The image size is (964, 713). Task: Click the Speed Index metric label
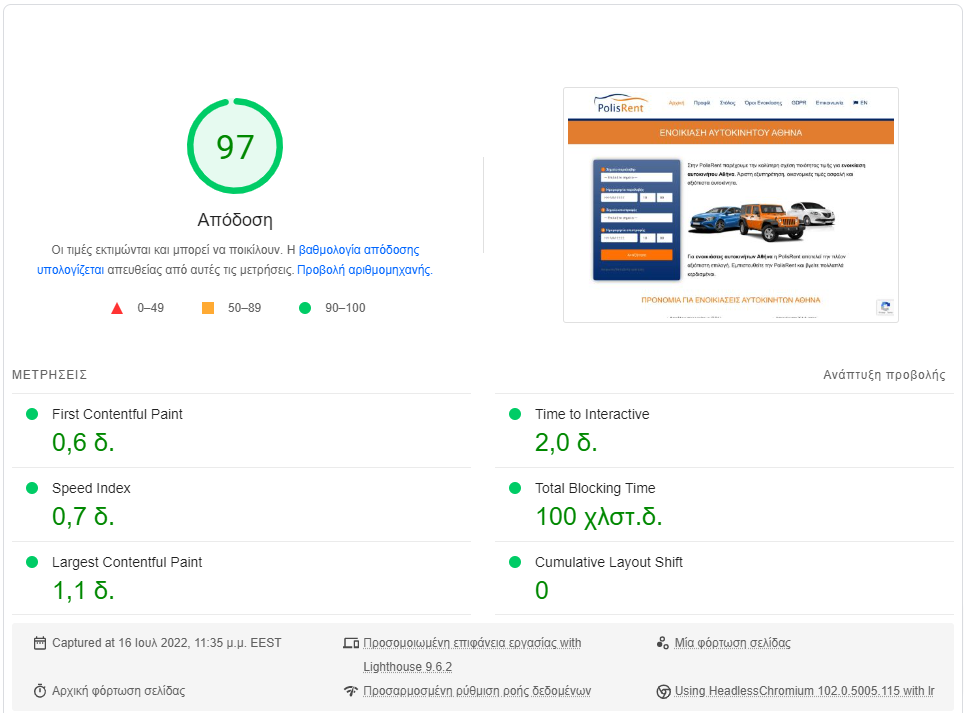(92, 488)
